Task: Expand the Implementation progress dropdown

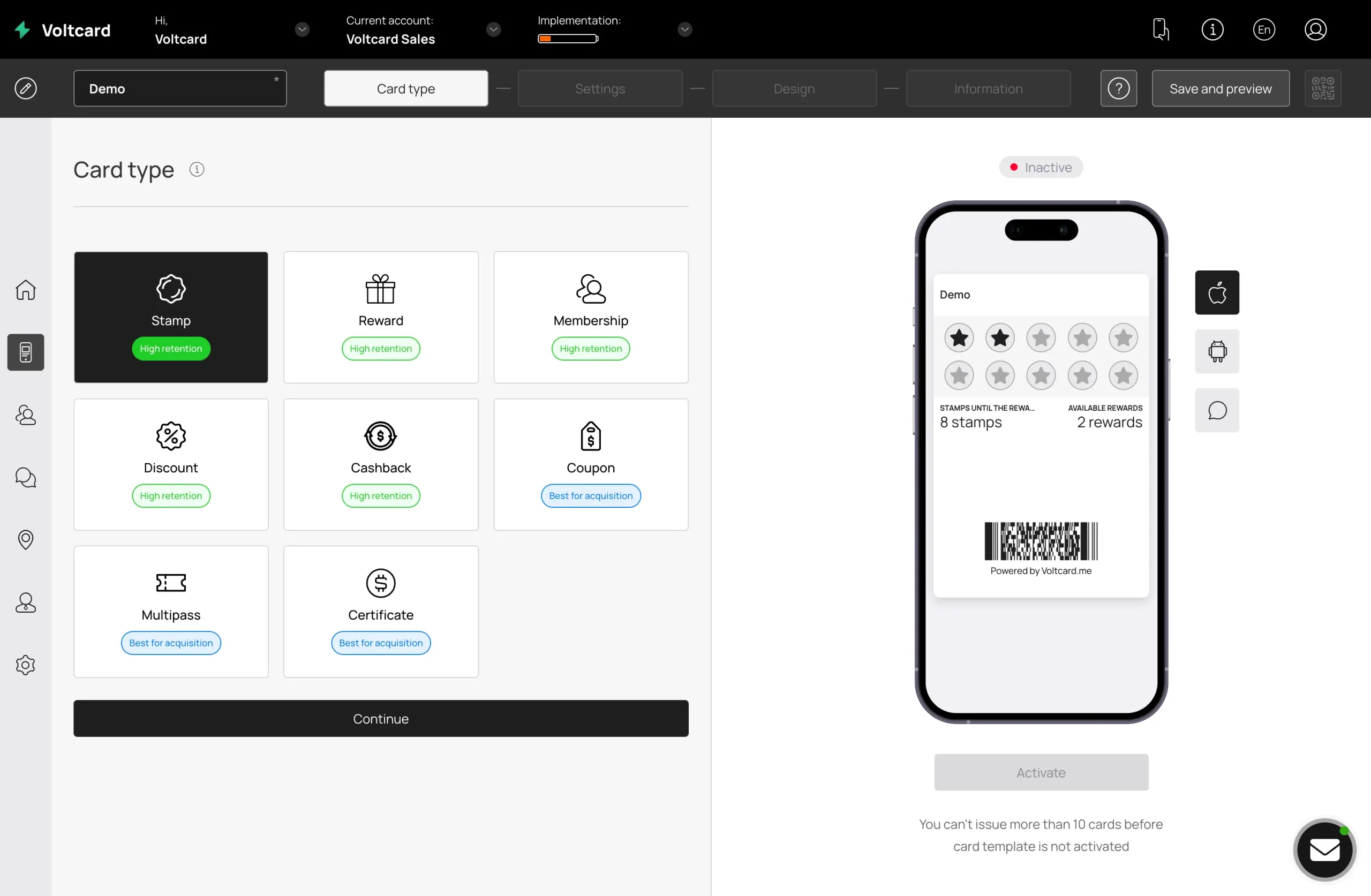Action: [x=684, y=29]
